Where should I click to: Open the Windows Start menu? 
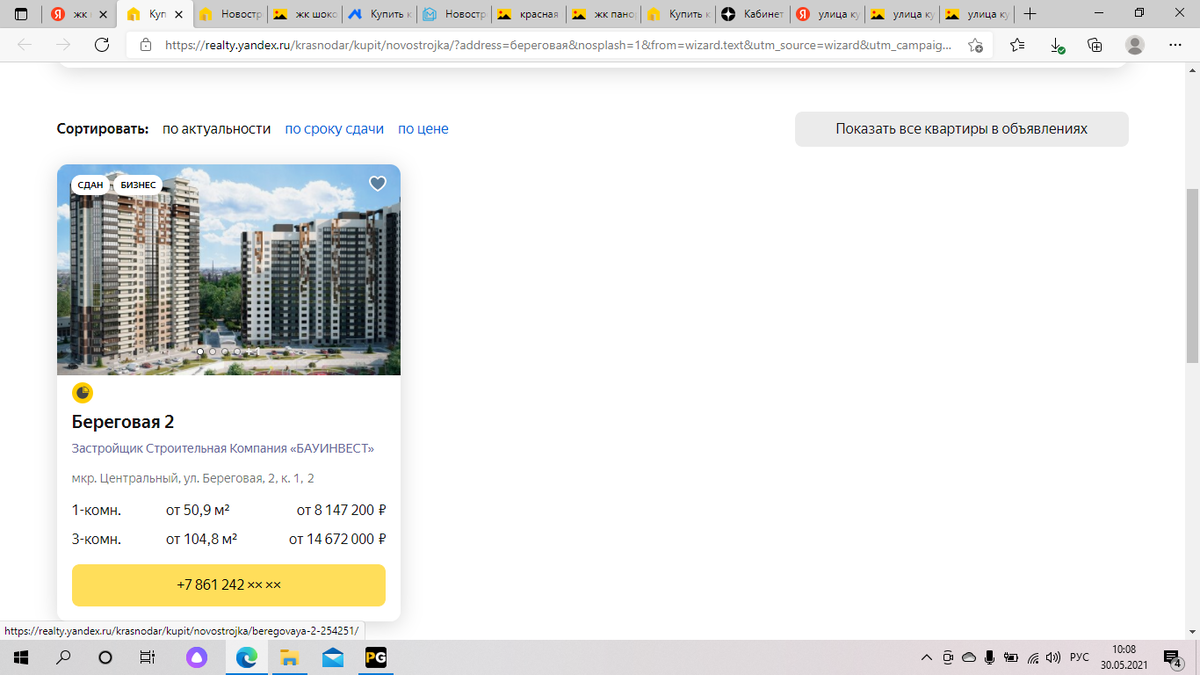20,658
